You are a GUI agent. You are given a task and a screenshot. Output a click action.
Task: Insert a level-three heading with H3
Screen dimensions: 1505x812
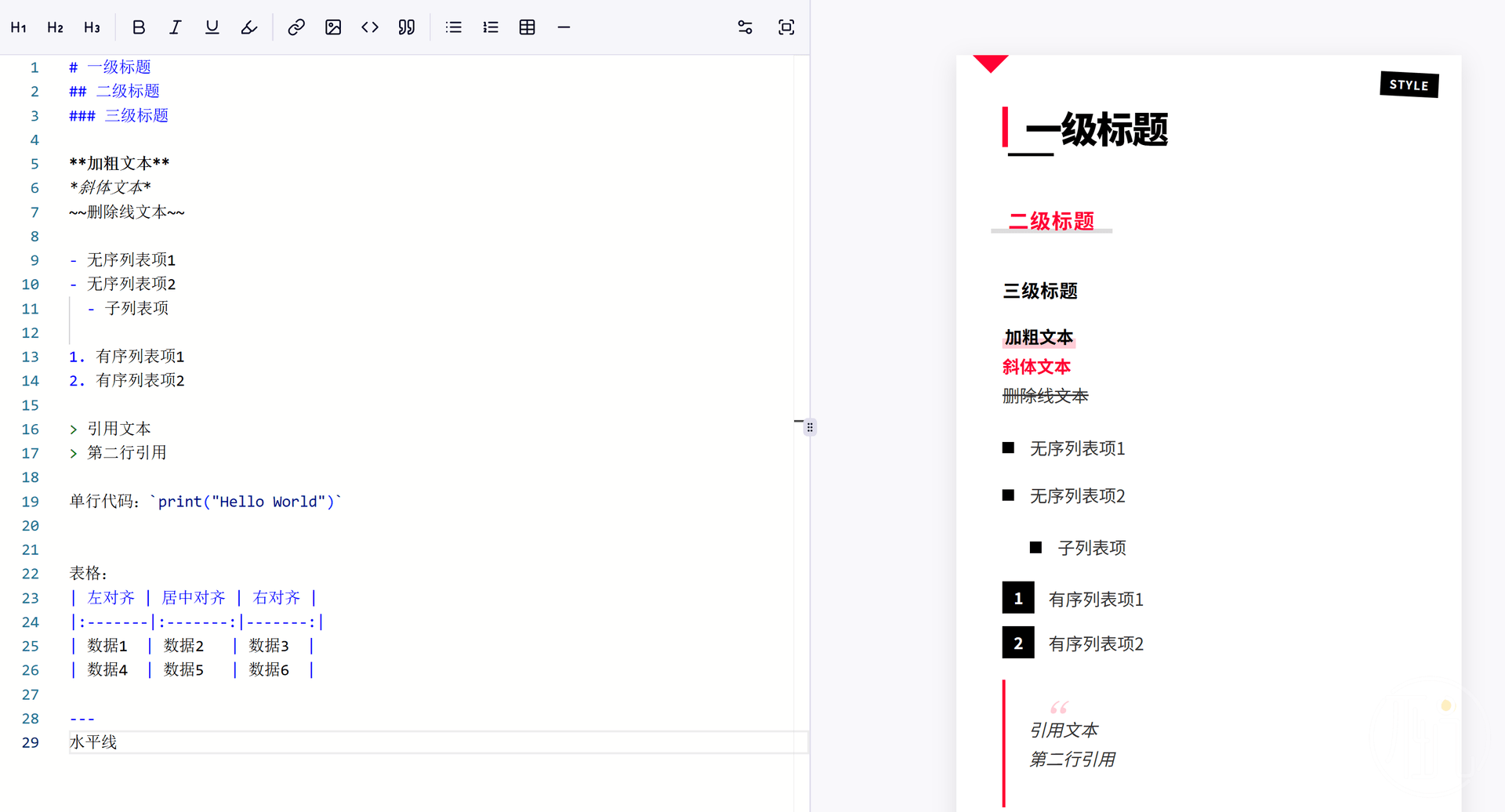[x=92, y=27]
